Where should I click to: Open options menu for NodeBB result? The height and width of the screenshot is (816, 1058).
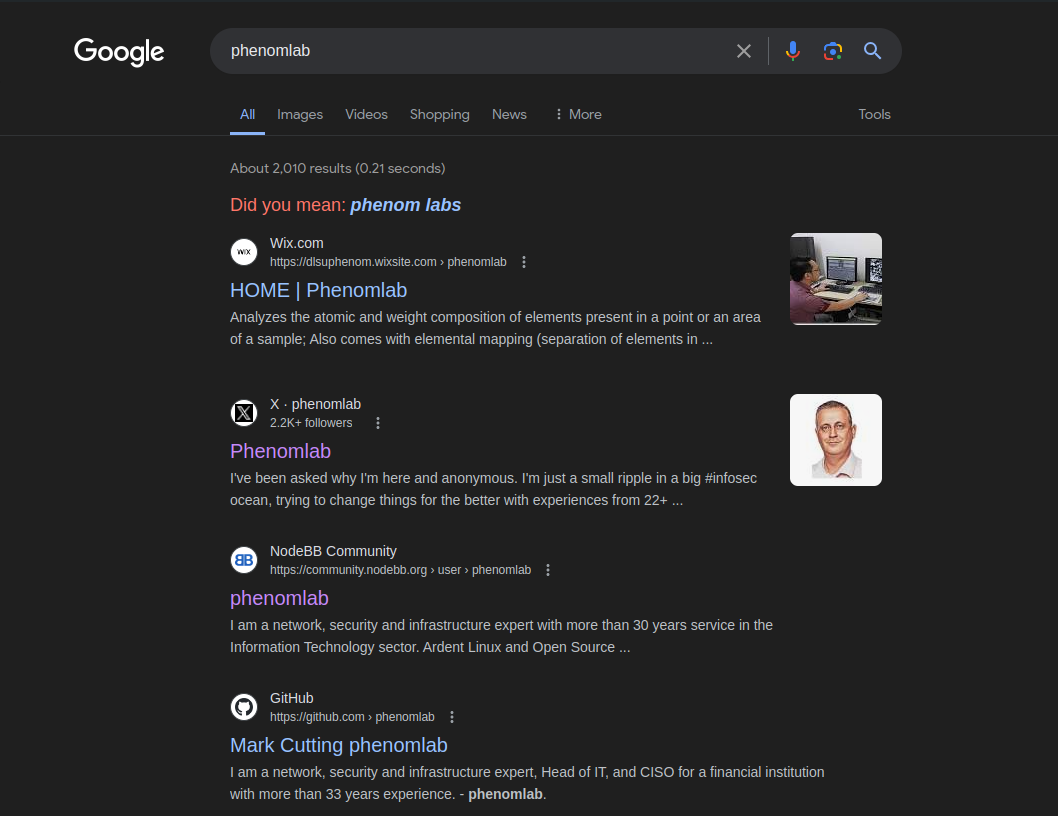(x=548, y=570)
